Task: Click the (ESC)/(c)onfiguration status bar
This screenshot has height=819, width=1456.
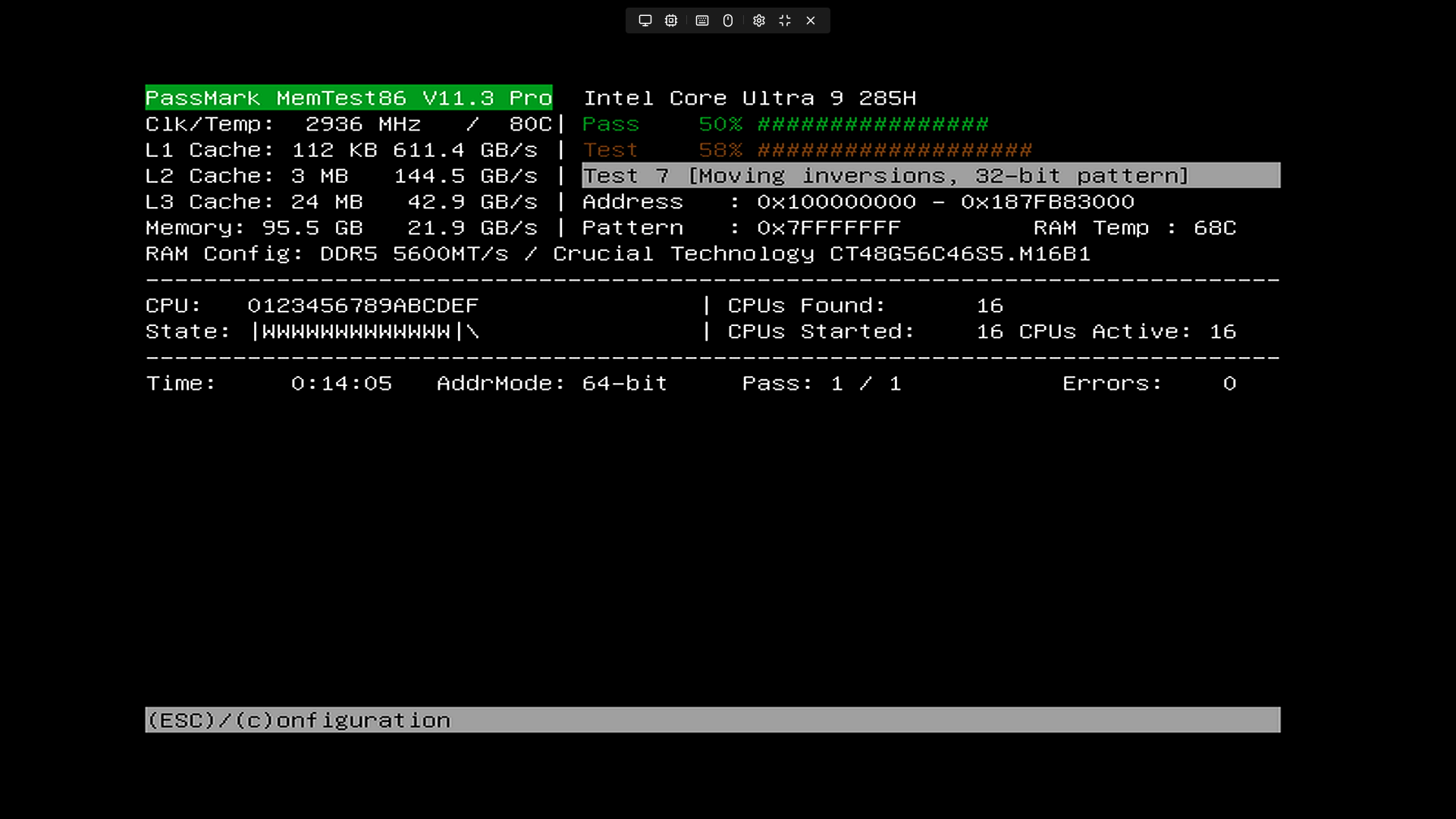Action: pos(711,720)
